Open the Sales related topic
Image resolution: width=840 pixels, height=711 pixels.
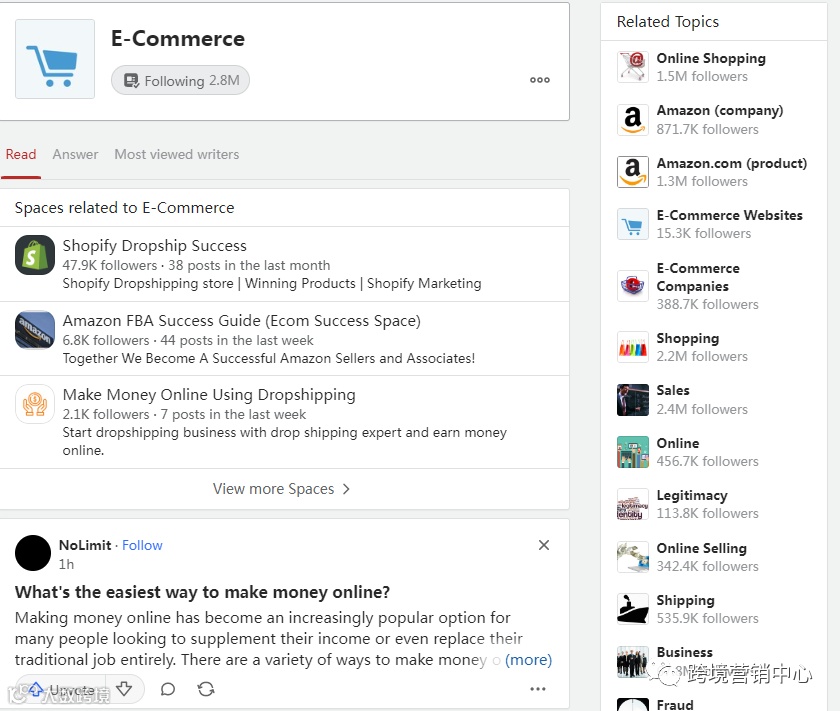(673, 390)
